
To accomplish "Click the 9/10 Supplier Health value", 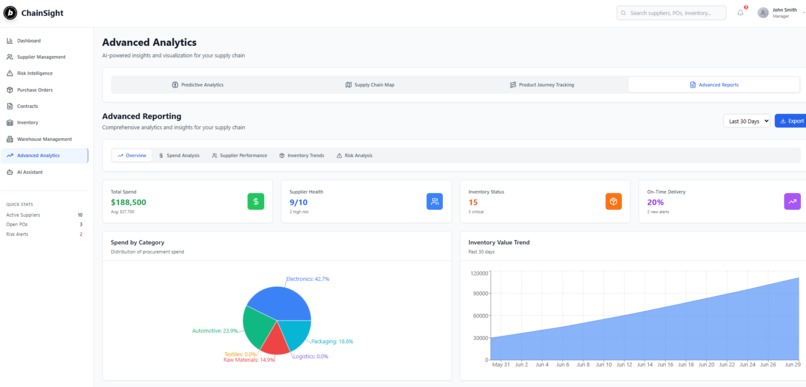I will coord(299,202).
